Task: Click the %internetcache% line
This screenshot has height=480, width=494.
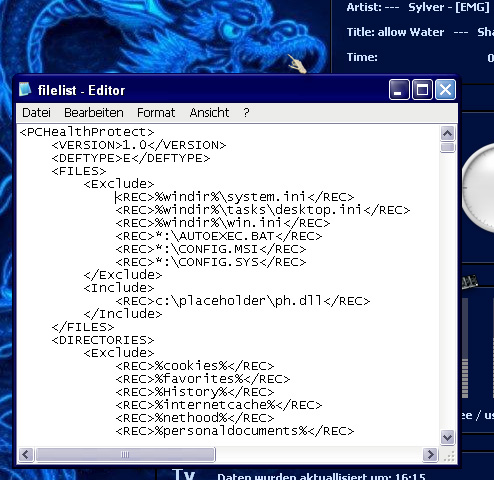Action: pos(219,405)
